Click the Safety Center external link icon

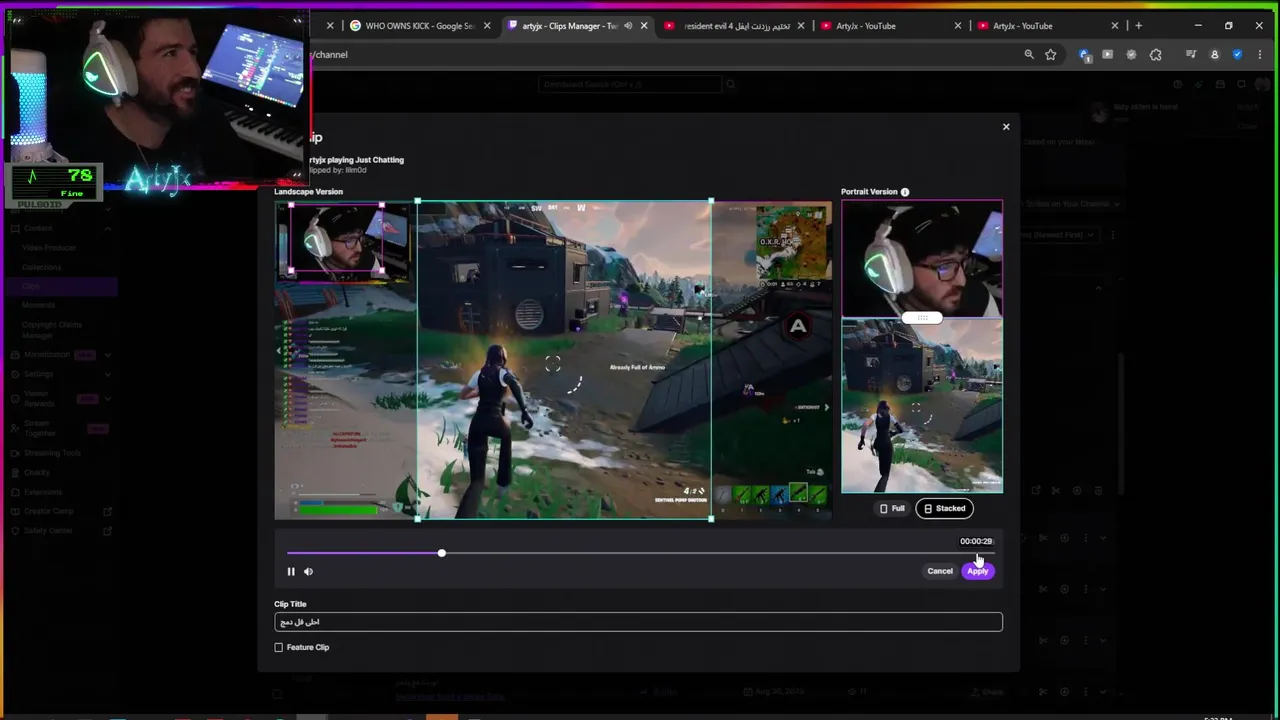click(x=107, y=531)
